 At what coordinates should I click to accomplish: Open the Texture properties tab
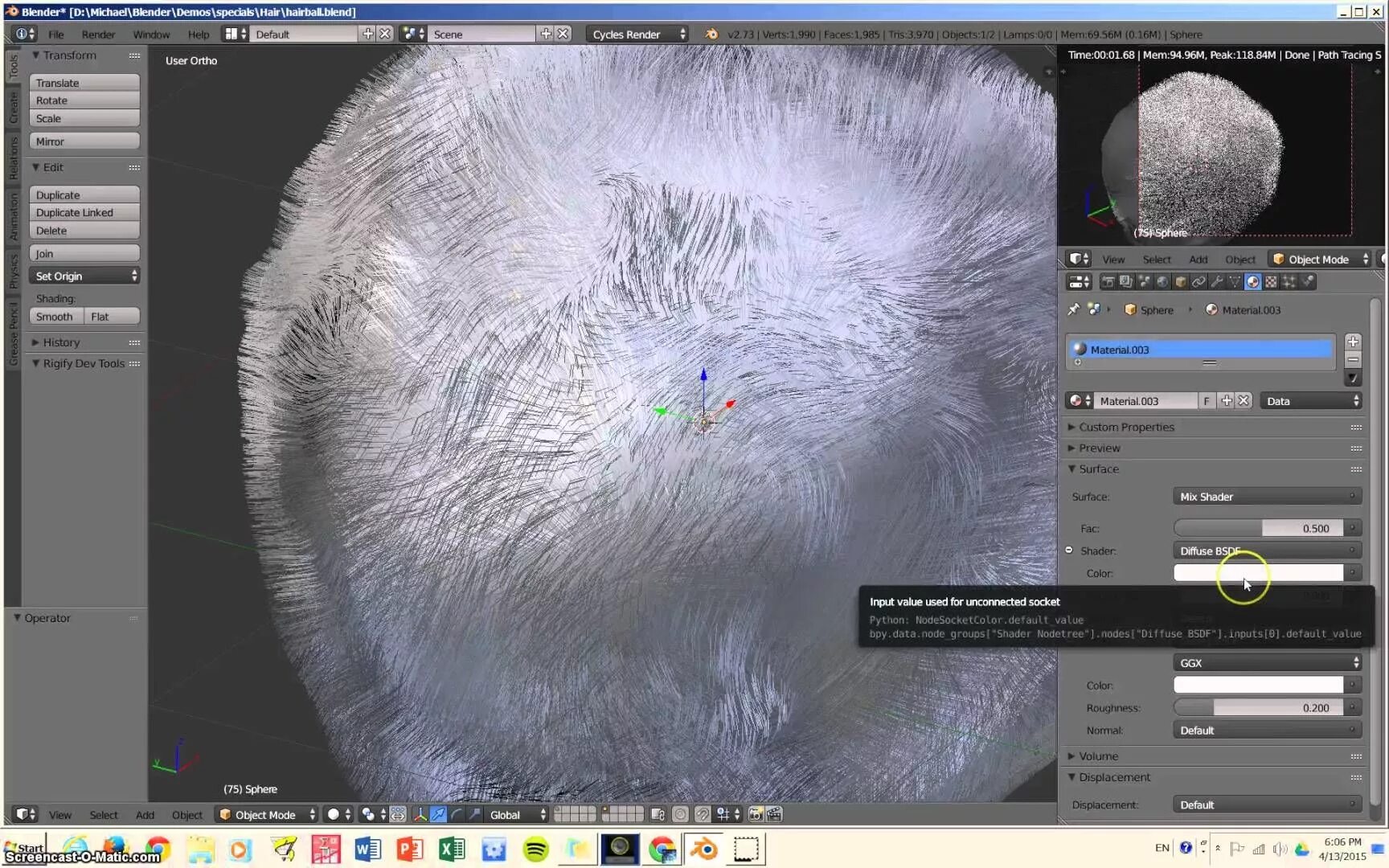(1271, 282)
